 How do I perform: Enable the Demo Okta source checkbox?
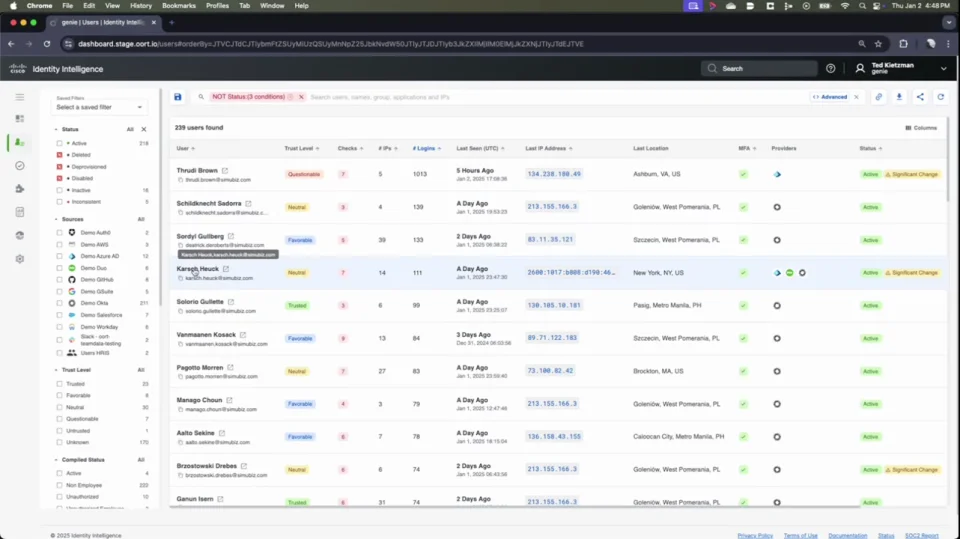point(60,302)
